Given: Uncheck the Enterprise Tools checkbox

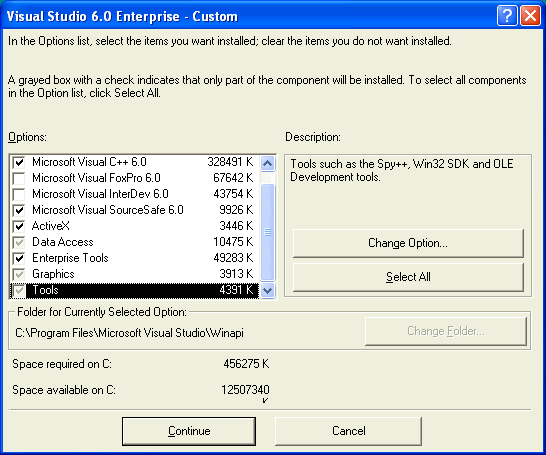Looking at the screenshot, I should pos(19,258).
